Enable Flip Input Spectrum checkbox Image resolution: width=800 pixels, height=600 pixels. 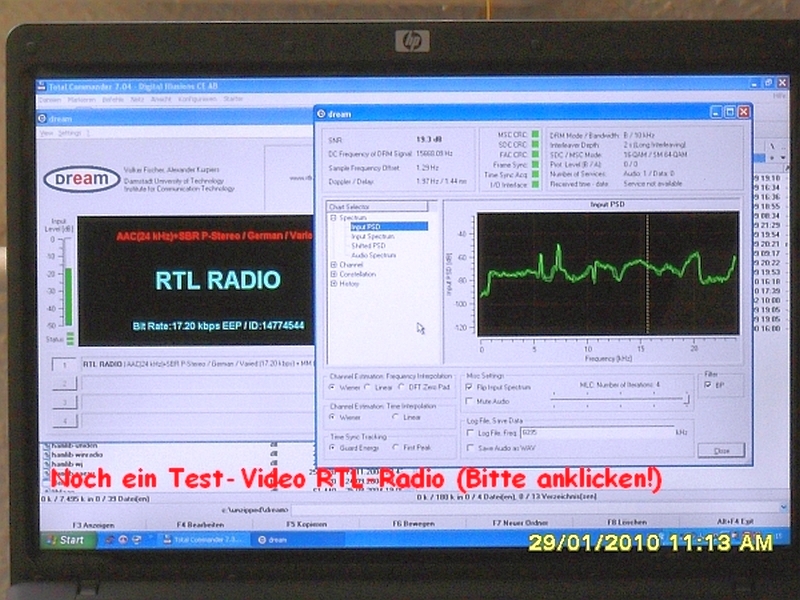tap(469, 387)
